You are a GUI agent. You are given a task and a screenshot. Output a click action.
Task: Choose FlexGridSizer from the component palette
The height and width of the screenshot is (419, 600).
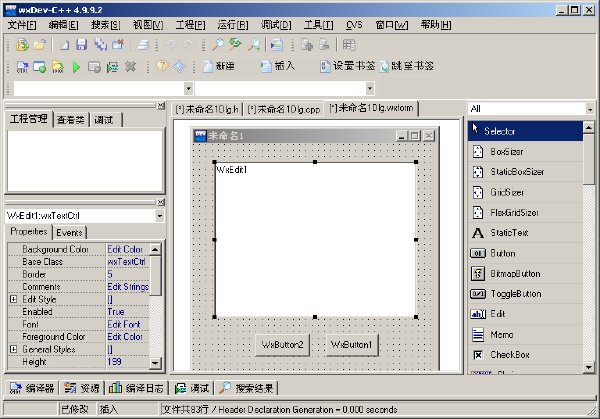tap(525, 212)
